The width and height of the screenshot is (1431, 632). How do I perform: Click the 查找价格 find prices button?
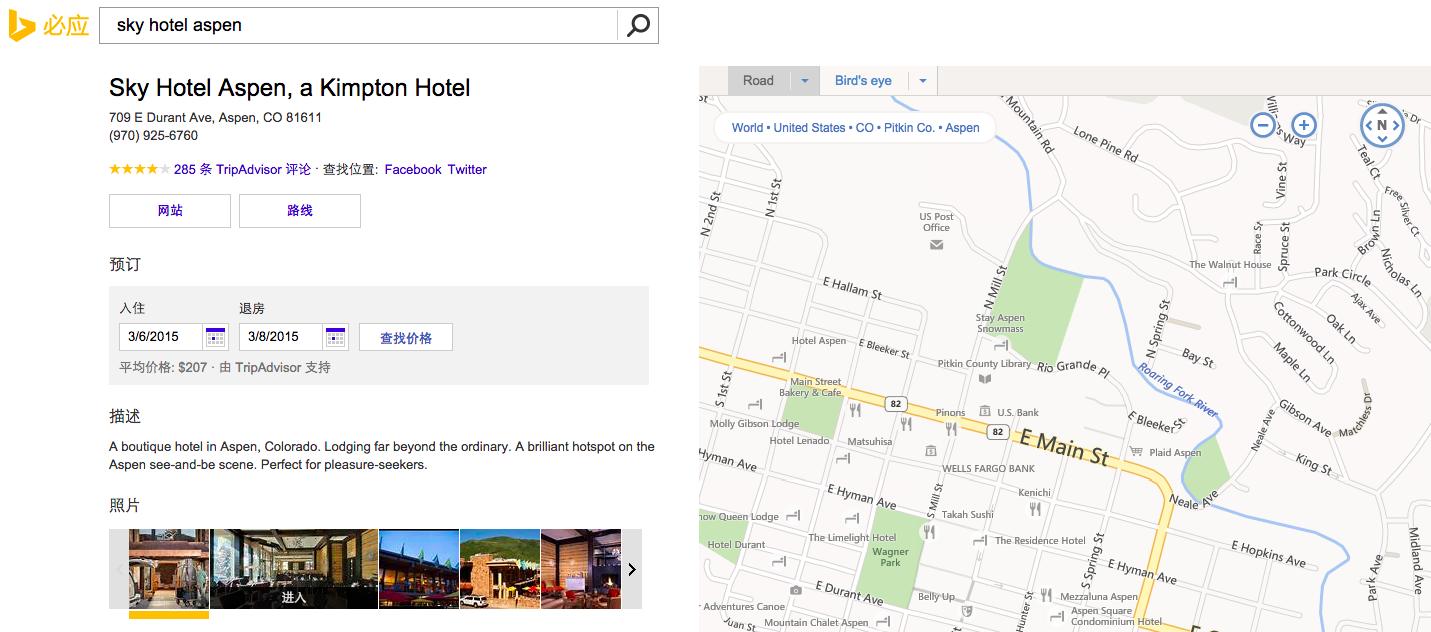[x=406, y=337]
